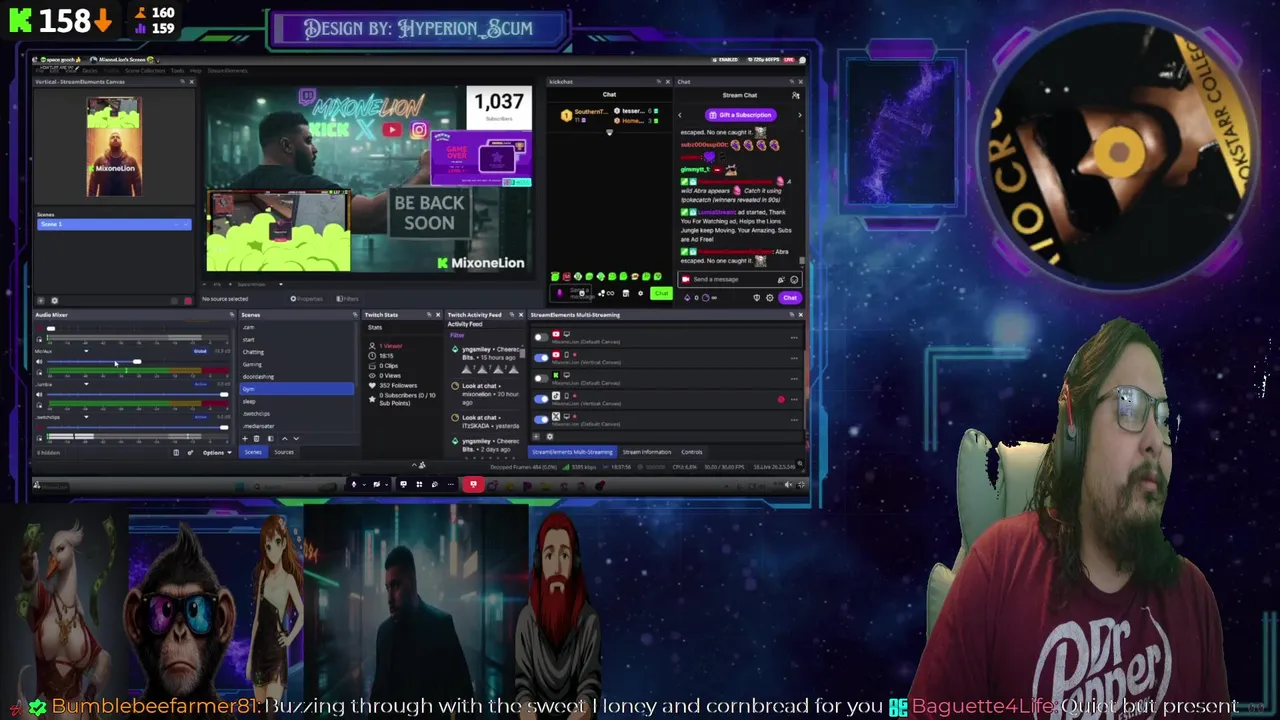
Task: Click Gift a Subscription button
Action: coord(741,115)
